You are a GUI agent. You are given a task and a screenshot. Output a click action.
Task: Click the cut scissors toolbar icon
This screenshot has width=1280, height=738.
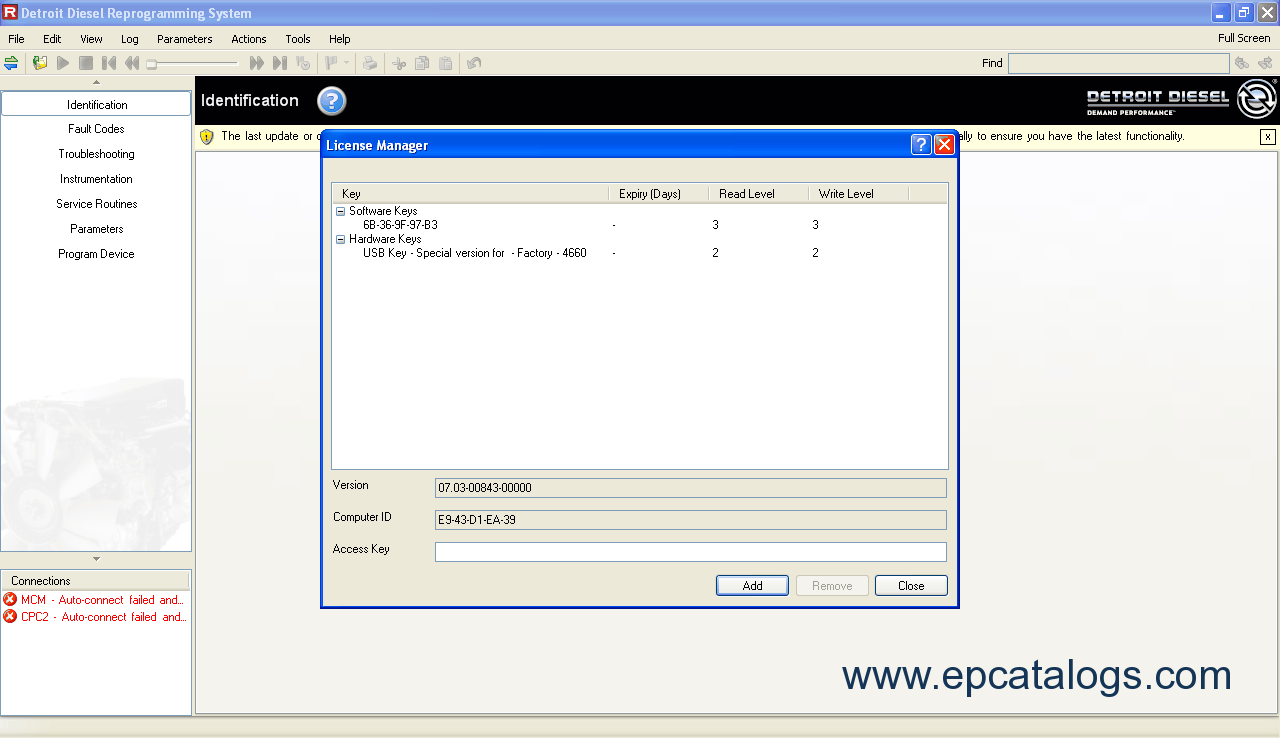(399, 63)
